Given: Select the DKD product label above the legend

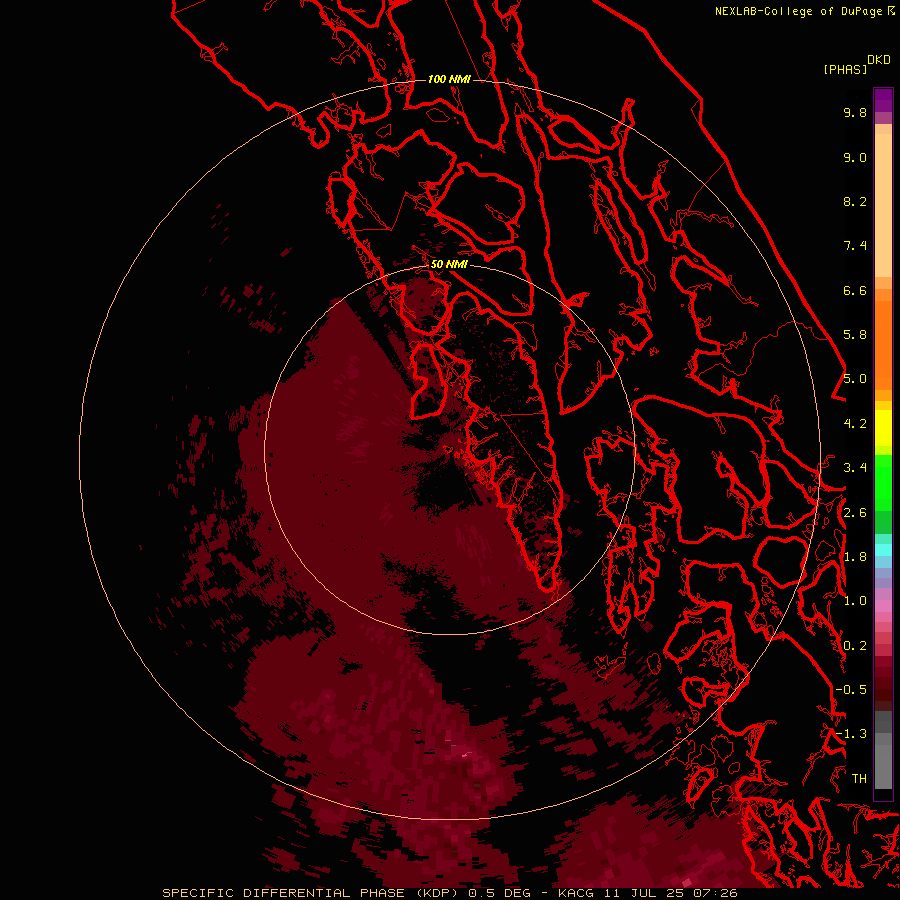Looking at the screenshot, I should pyautogui.click(x=879, y=60).
